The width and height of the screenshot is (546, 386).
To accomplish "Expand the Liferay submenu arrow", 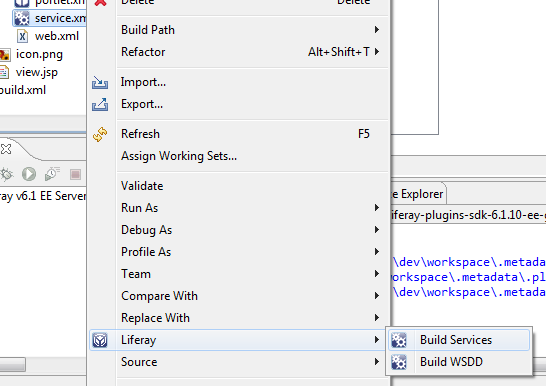I will point(376,340).
